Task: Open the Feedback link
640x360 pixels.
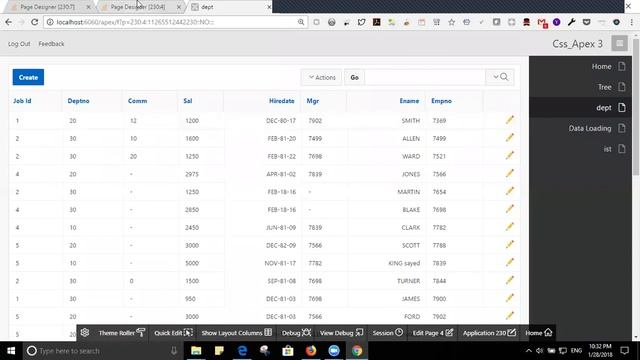Action: [51, 44]
